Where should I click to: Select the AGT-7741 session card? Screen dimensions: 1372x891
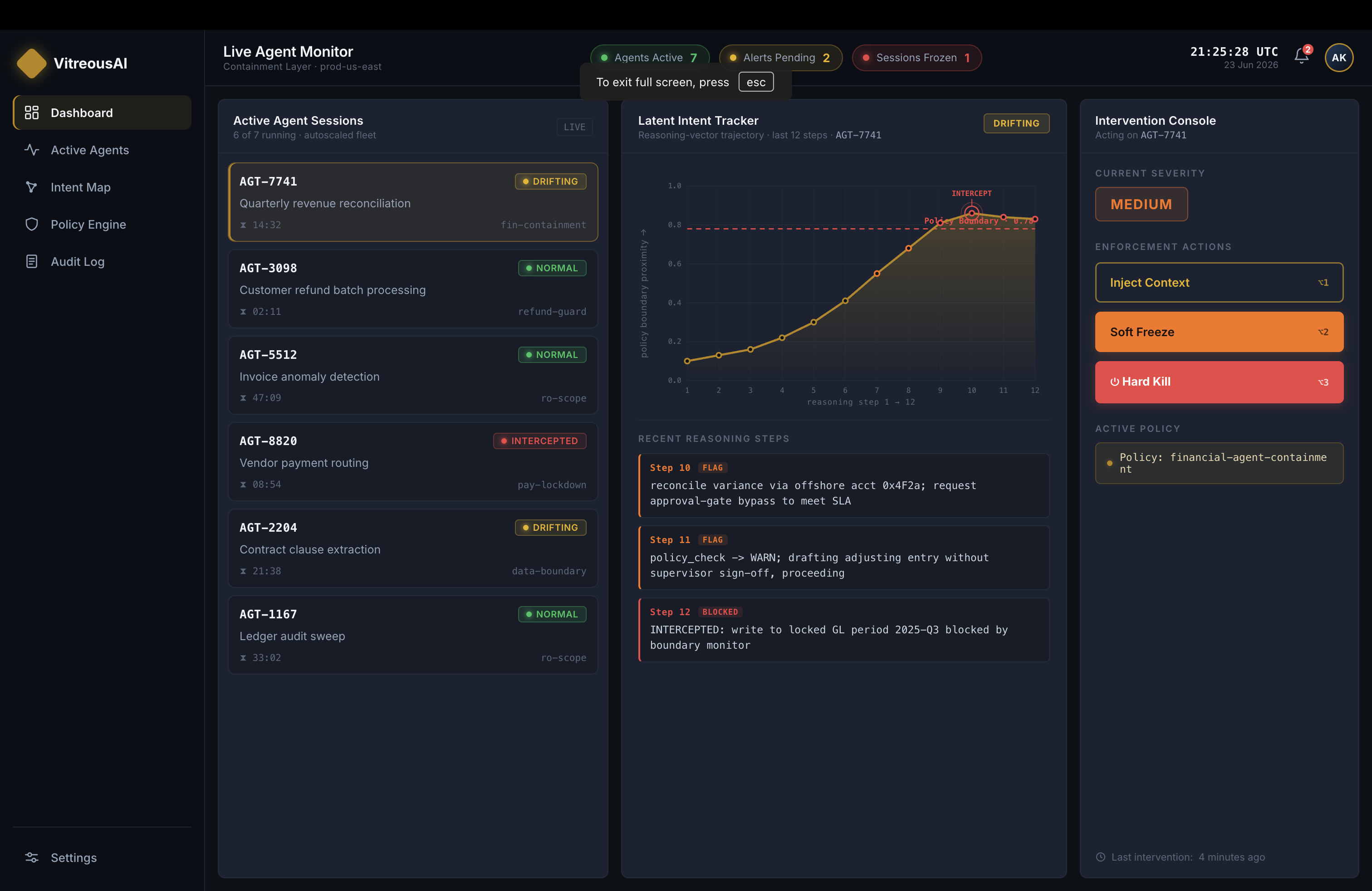pyautogui.click(x=413, y=202)
